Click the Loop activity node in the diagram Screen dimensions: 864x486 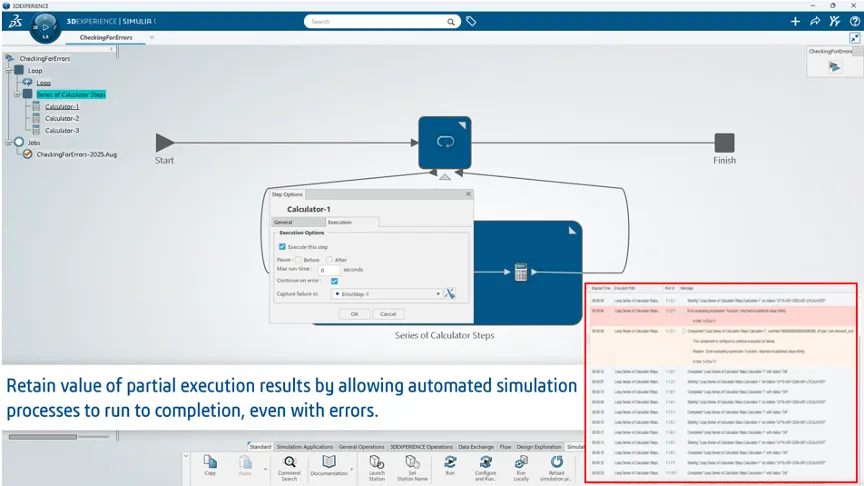pyautogui.click(x=445, y=143)
